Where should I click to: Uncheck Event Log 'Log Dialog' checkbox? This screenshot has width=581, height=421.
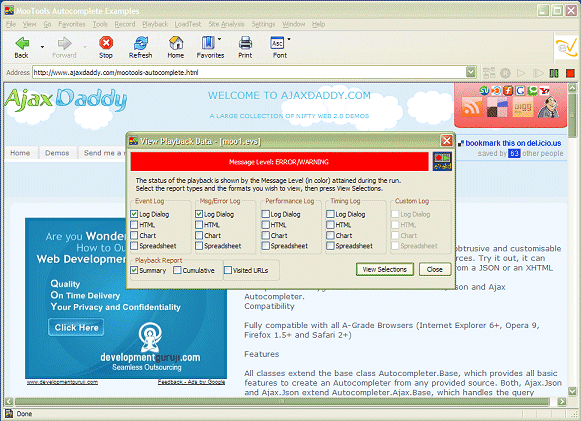[134, 214]
